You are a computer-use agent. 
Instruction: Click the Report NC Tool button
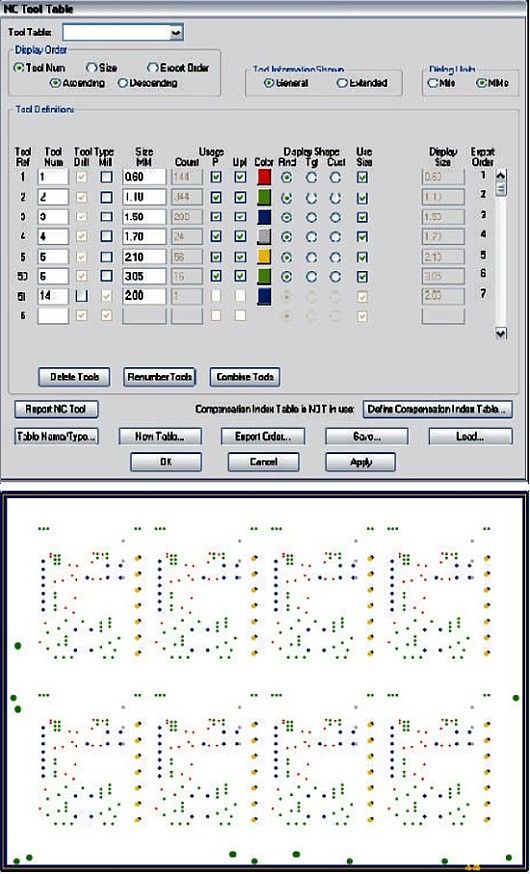tap(56, 409)
